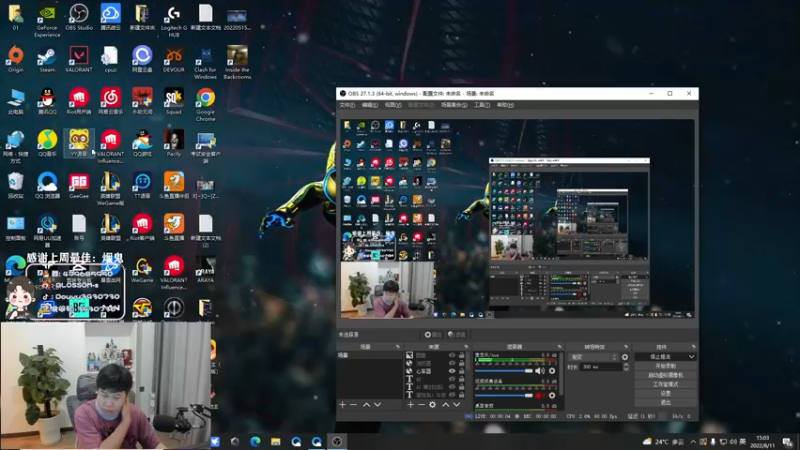The image size is (800, 450).
Task: Open transition properties gear icon
Action: (625, 357)
